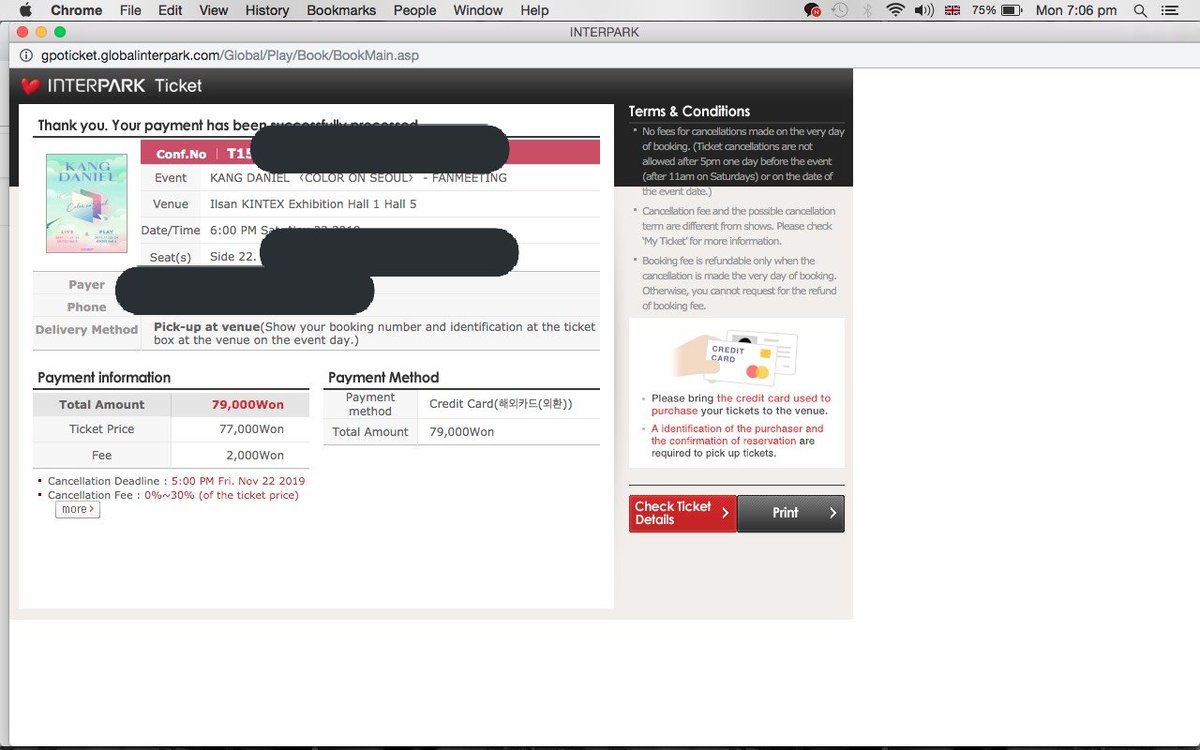Click the Kang Daniel event poster thumbnail
1200x750 pixels.
[x=87, y=203]
